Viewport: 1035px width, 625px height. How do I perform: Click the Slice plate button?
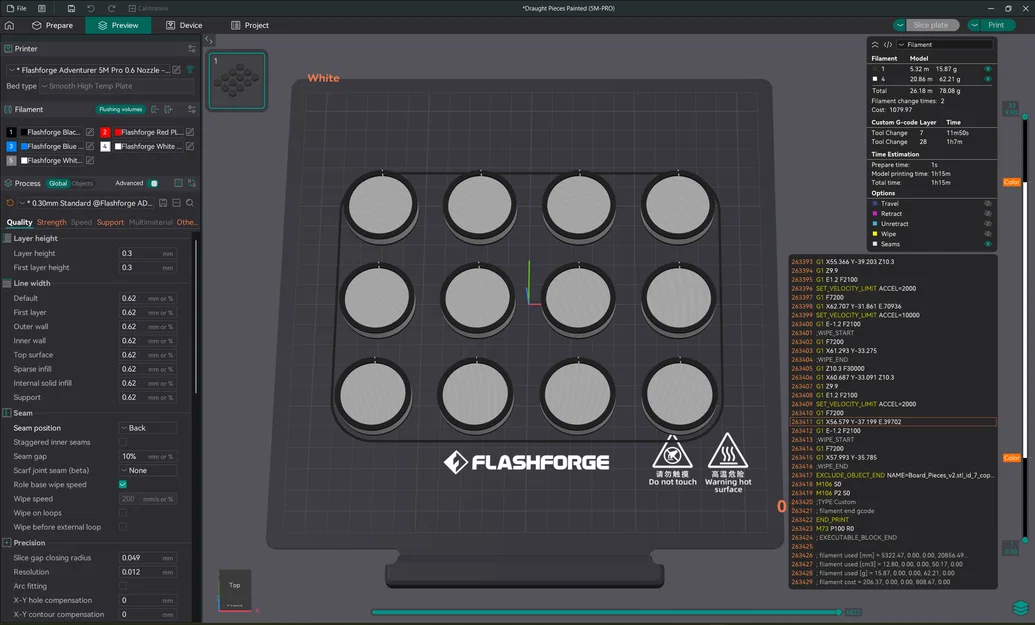coord(931,25)
